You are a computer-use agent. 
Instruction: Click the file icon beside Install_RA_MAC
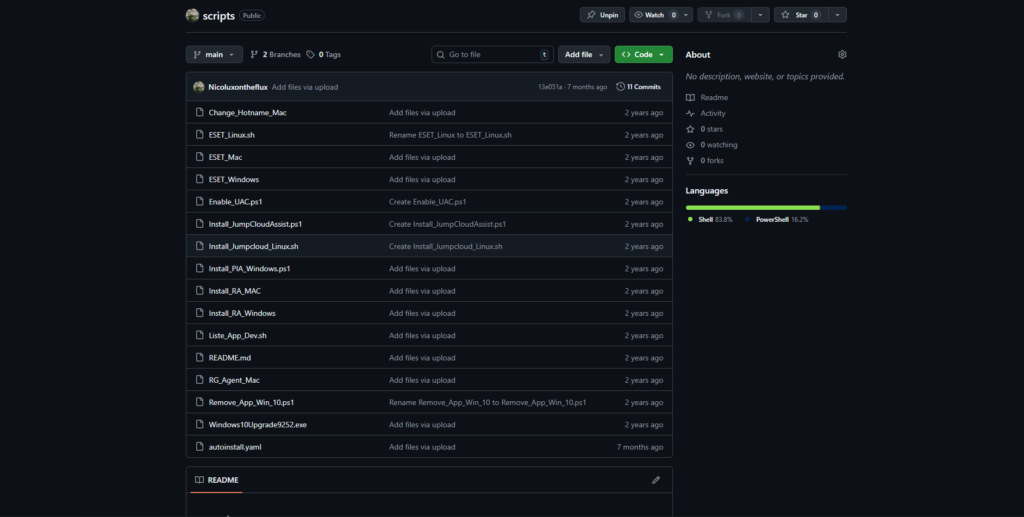pyautogui.click(x=200, y=290)
